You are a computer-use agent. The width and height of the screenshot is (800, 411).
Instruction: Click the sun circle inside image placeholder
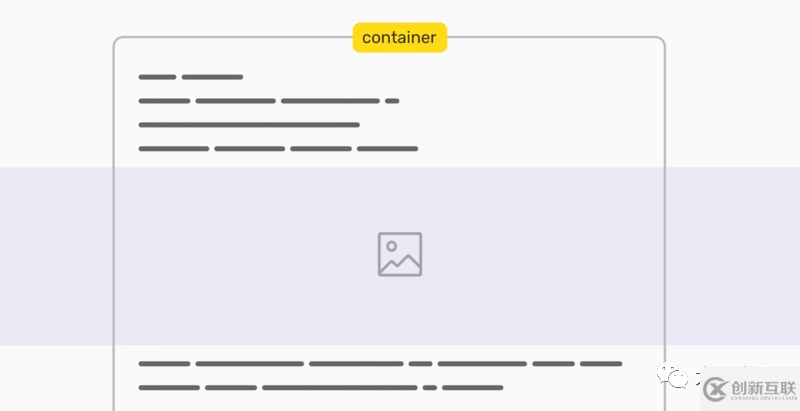tap(391, 246)
